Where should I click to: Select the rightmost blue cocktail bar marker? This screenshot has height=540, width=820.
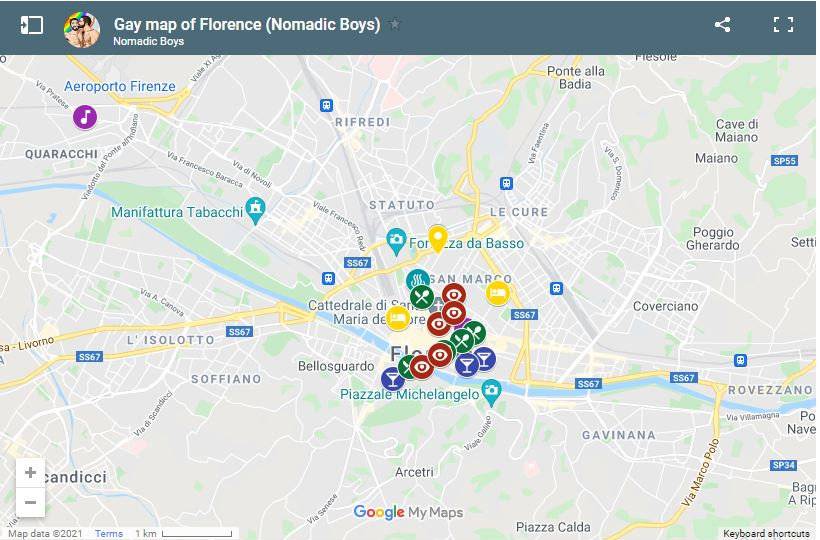coord(485,359)
